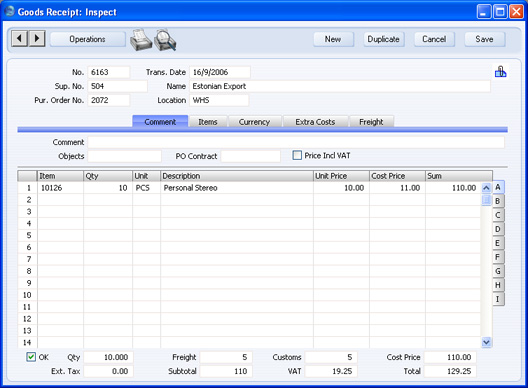The width and height of the screenshot is (528, 388).
Task: Open the Operations menu
Action: [x=88, y=39]
